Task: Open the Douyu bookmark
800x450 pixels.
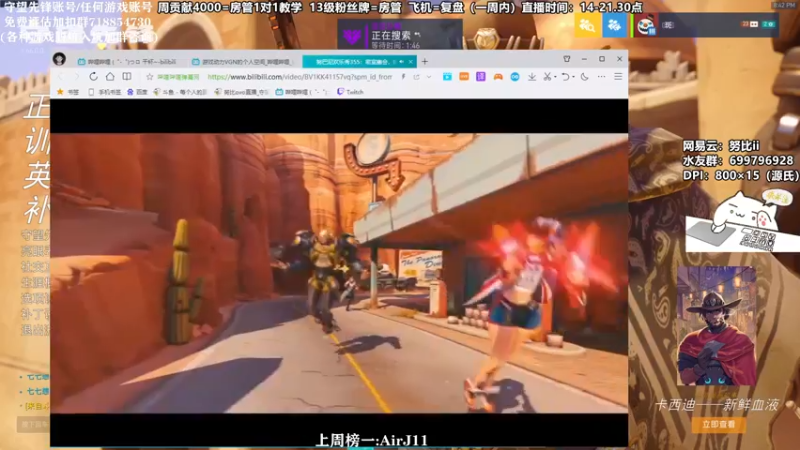Action: 180,92
